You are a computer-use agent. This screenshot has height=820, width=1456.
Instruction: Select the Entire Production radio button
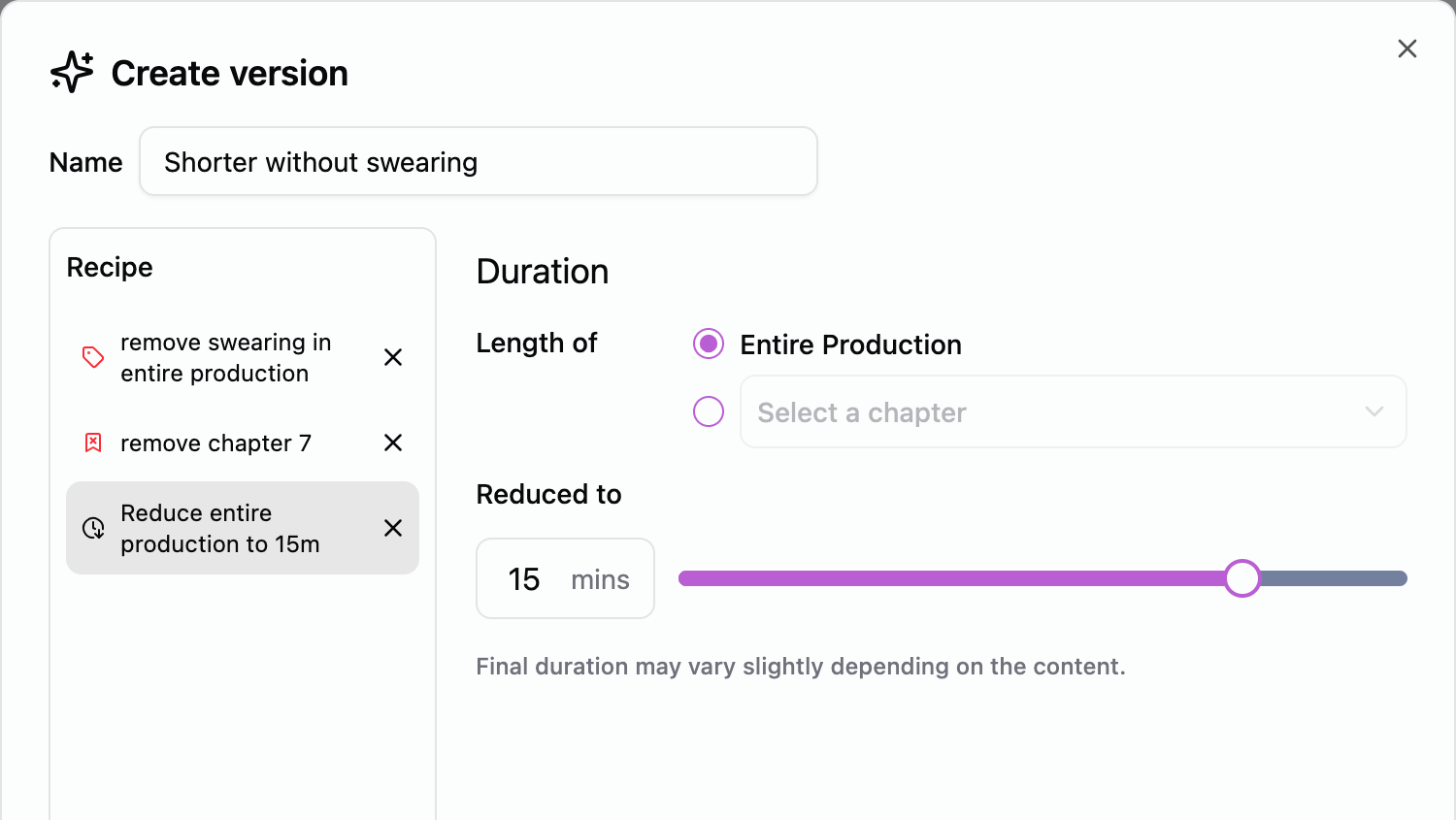pyautogui.click(x=709, y=344)
